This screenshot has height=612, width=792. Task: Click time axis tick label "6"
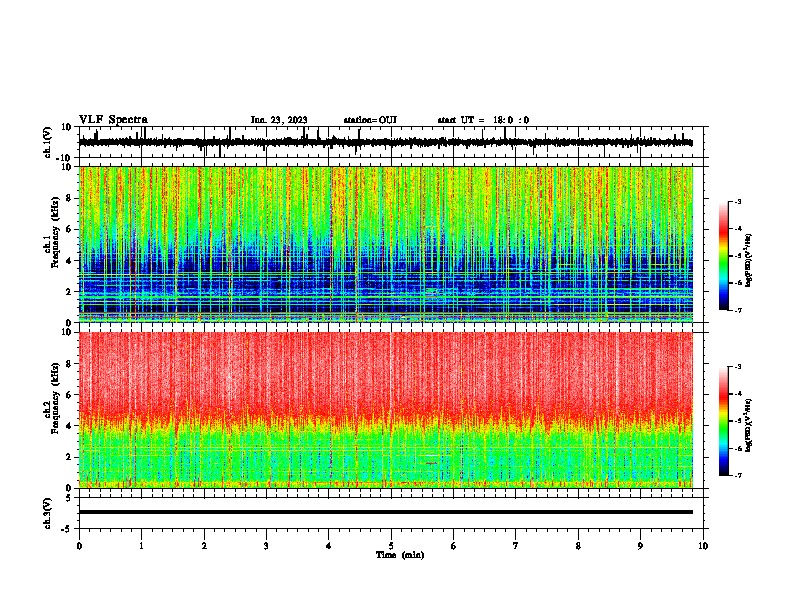coord(454,546)
